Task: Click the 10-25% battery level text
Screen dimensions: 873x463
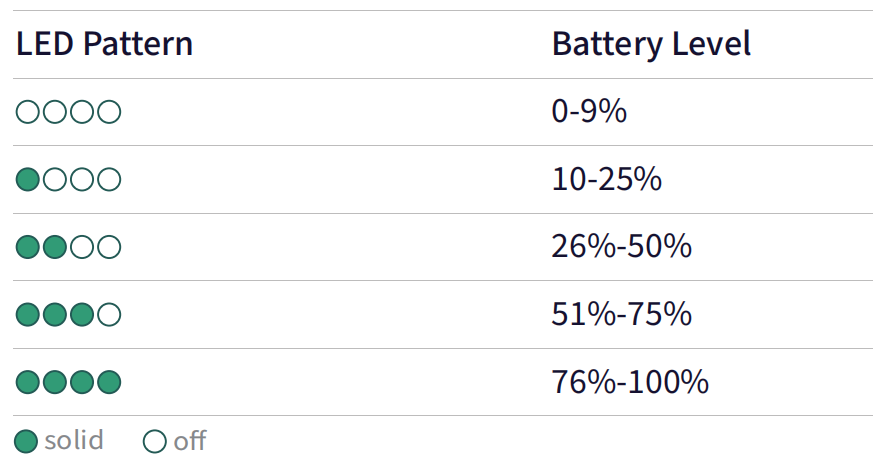Action: point(607,179)
